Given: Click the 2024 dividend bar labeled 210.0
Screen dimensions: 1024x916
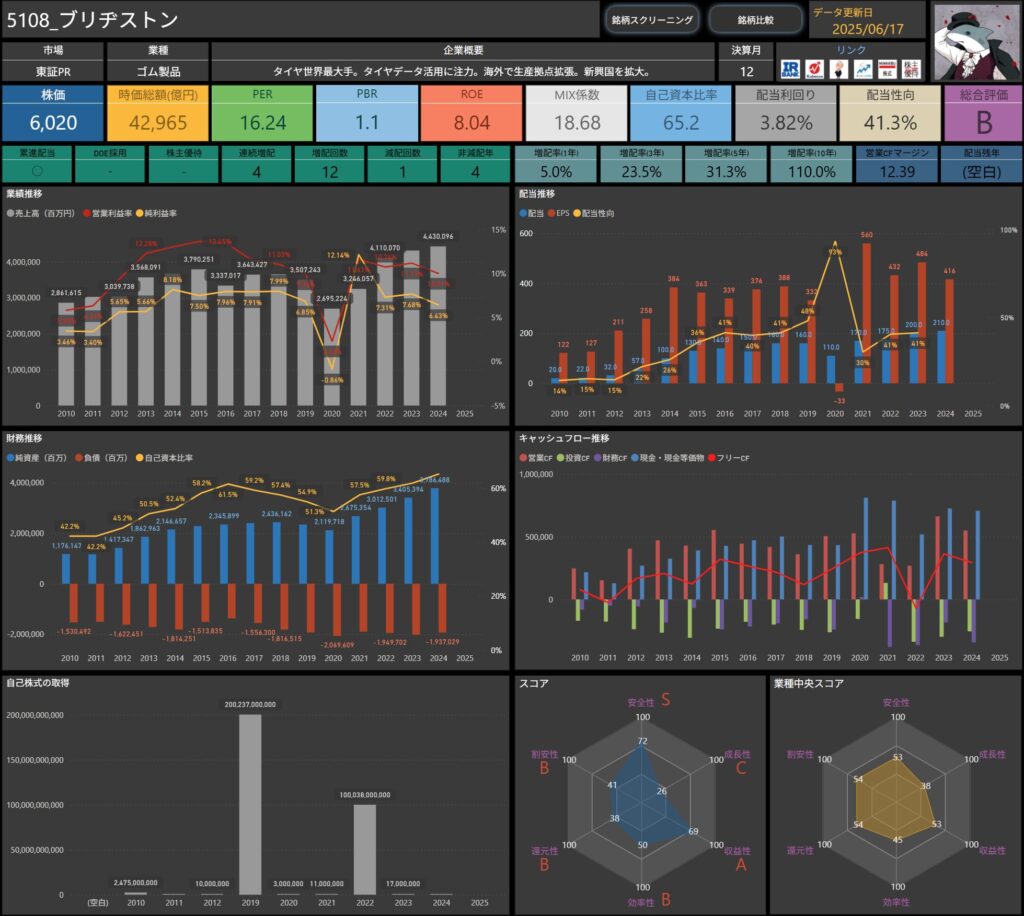Looking at the screenshot, I should click(x=941, y=357).
